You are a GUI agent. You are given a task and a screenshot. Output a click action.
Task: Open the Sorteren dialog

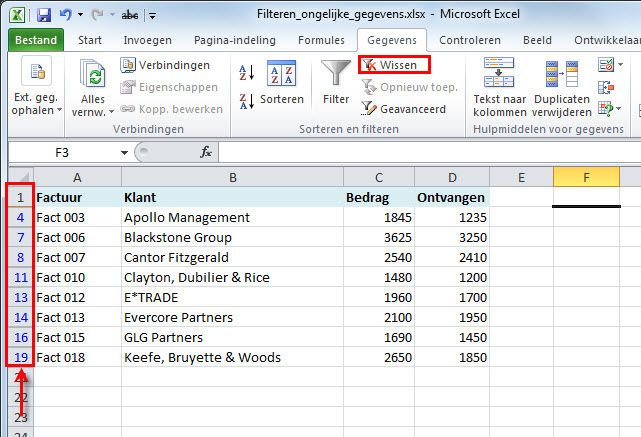point(282,82)
